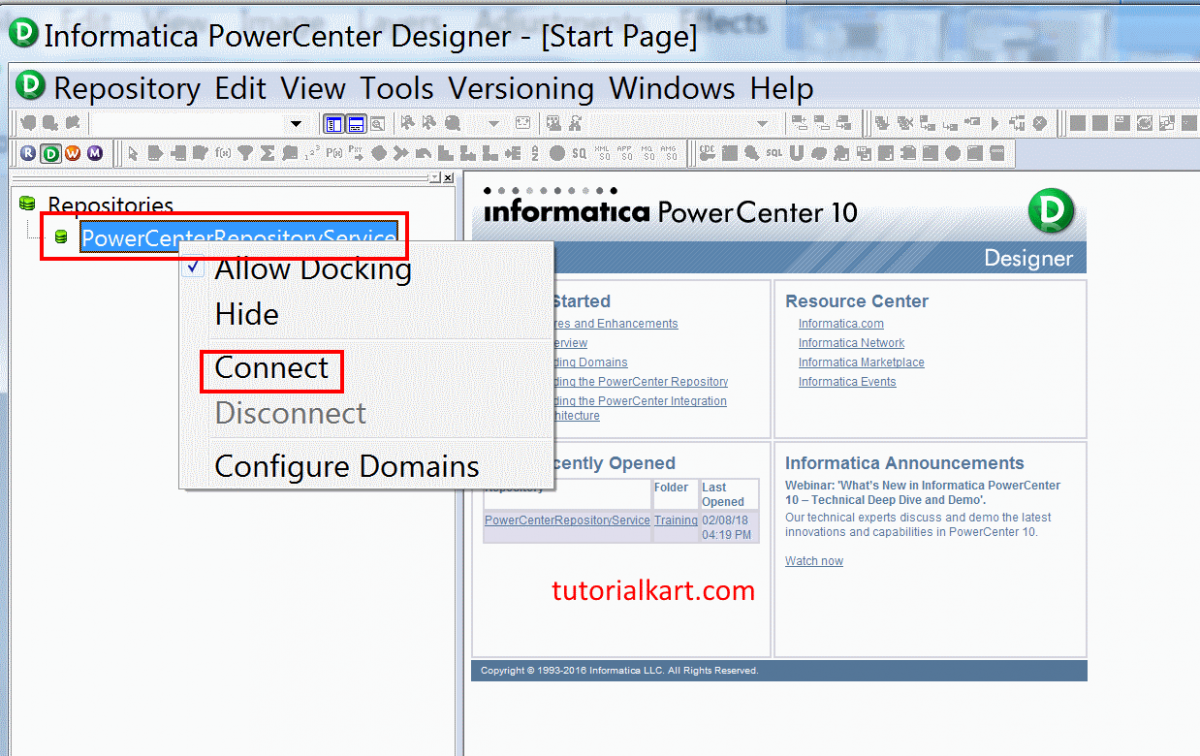Select the Union transformation U icon
Viewport: 1200px width, 756px height.
[x=797, y=153]
